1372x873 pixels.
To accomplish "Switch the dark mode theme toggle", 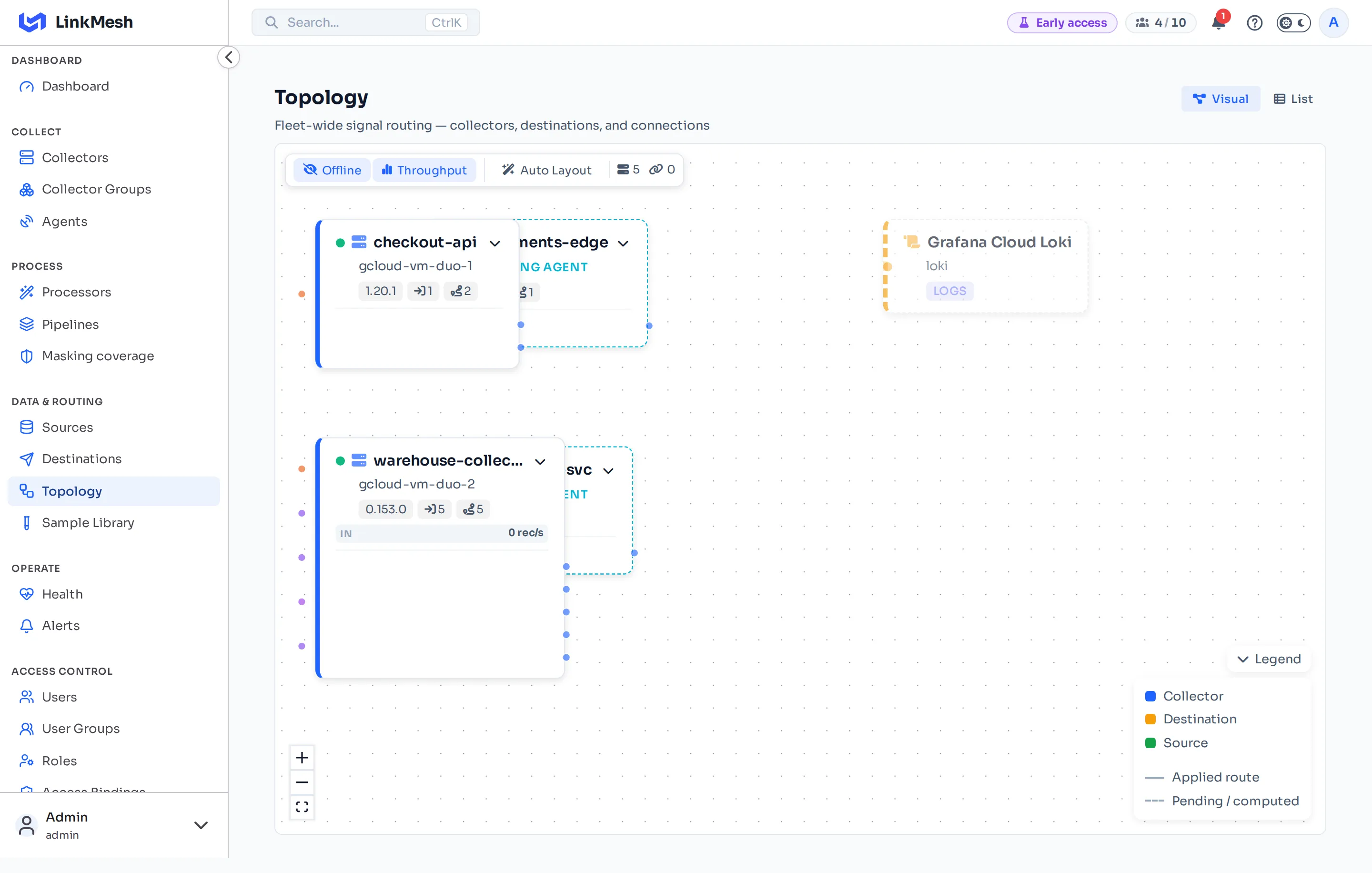I will tap(1293, 23).
